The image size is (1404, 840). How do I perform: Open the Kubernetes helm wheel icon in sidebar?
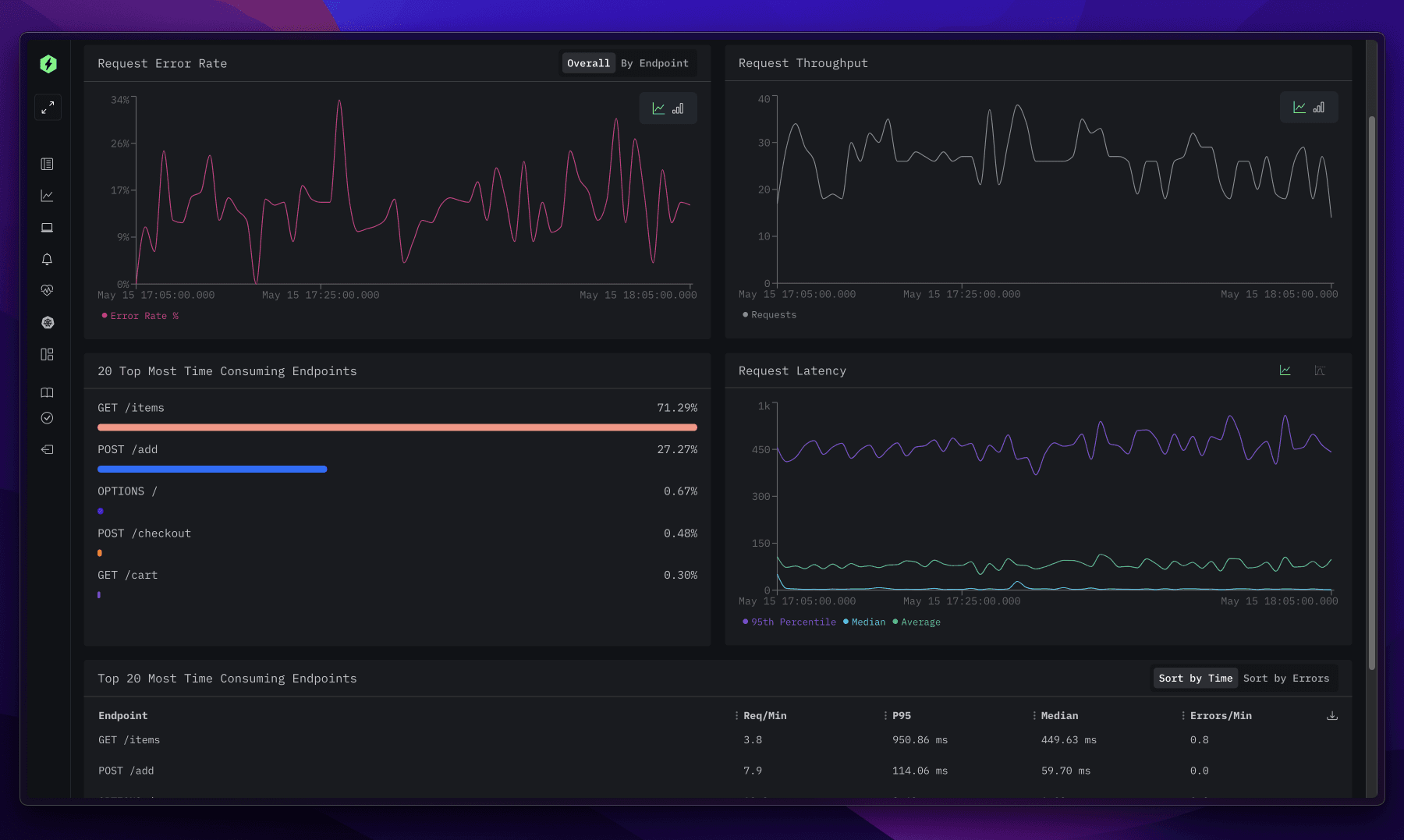point(47,322)
